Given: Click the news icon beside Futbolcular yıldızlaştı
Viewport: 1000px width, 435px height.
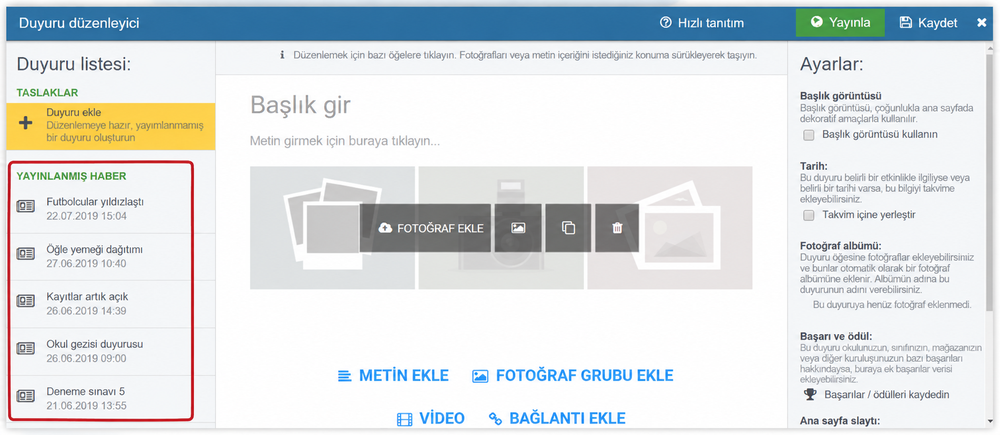Looking at the screenshot, I should click(26, 206).
